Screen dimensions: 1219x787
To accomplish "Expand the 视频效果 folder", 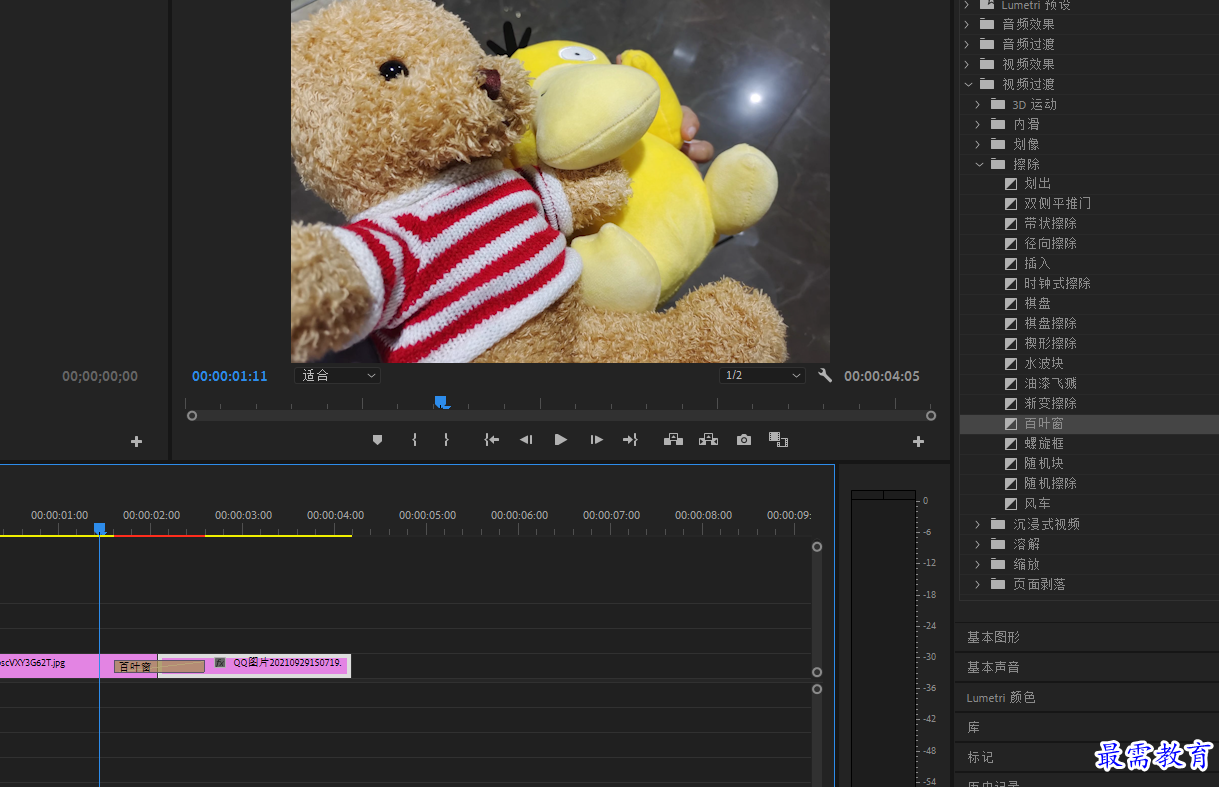I will tap(967, 64).
